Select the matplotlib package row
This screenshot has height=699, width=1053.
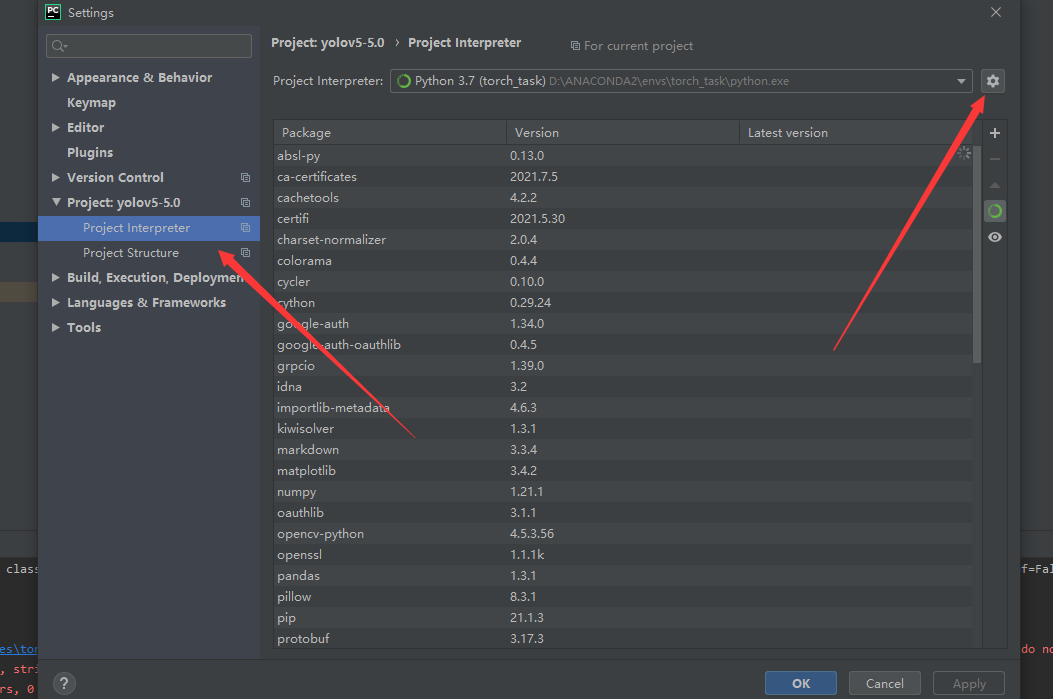(x=623, y=471)
